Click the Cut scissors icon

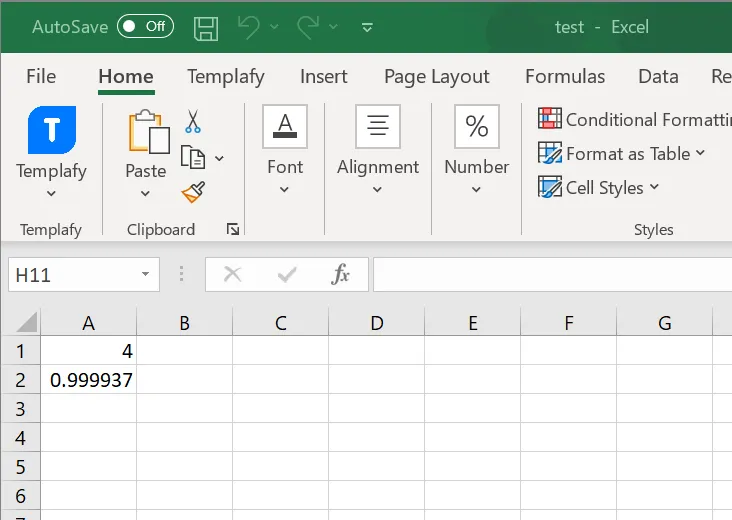(193, 122)
